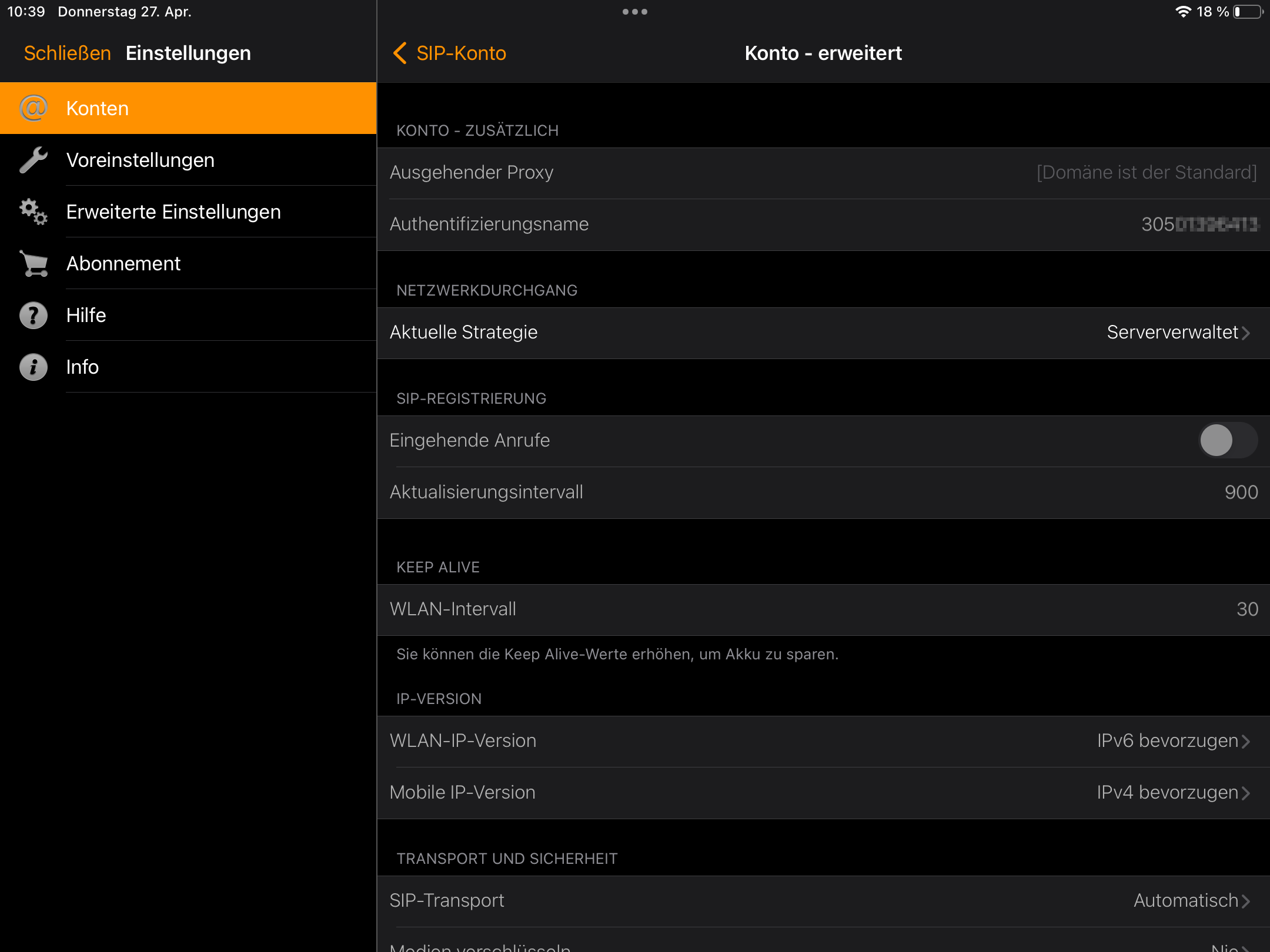Screen dimensions: 1270x952
Task: Tap the back chevron beside SIP-Konto
Action: (x=400, y=53)
